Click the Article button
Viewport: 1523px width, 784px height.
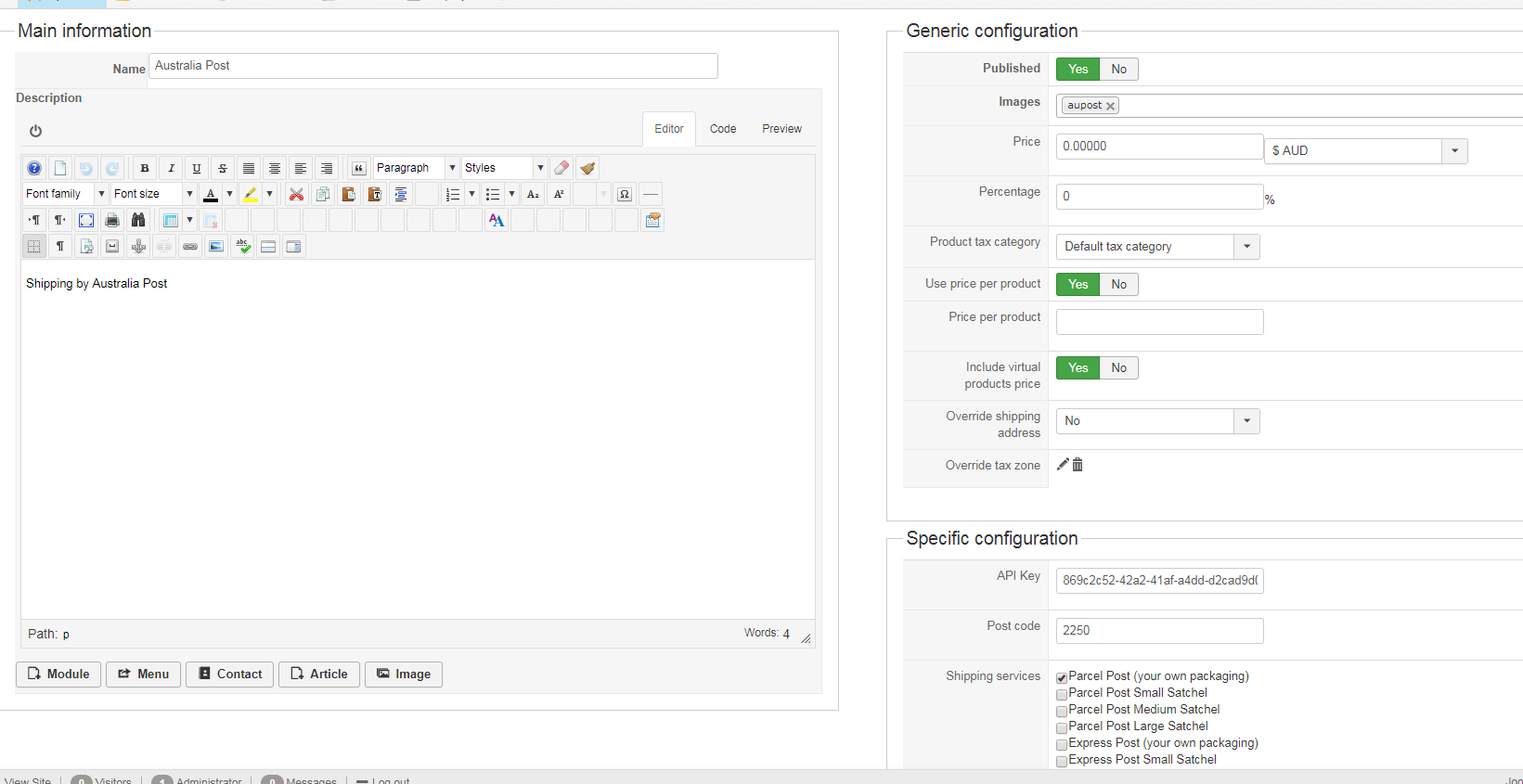[x=319, y=675]
